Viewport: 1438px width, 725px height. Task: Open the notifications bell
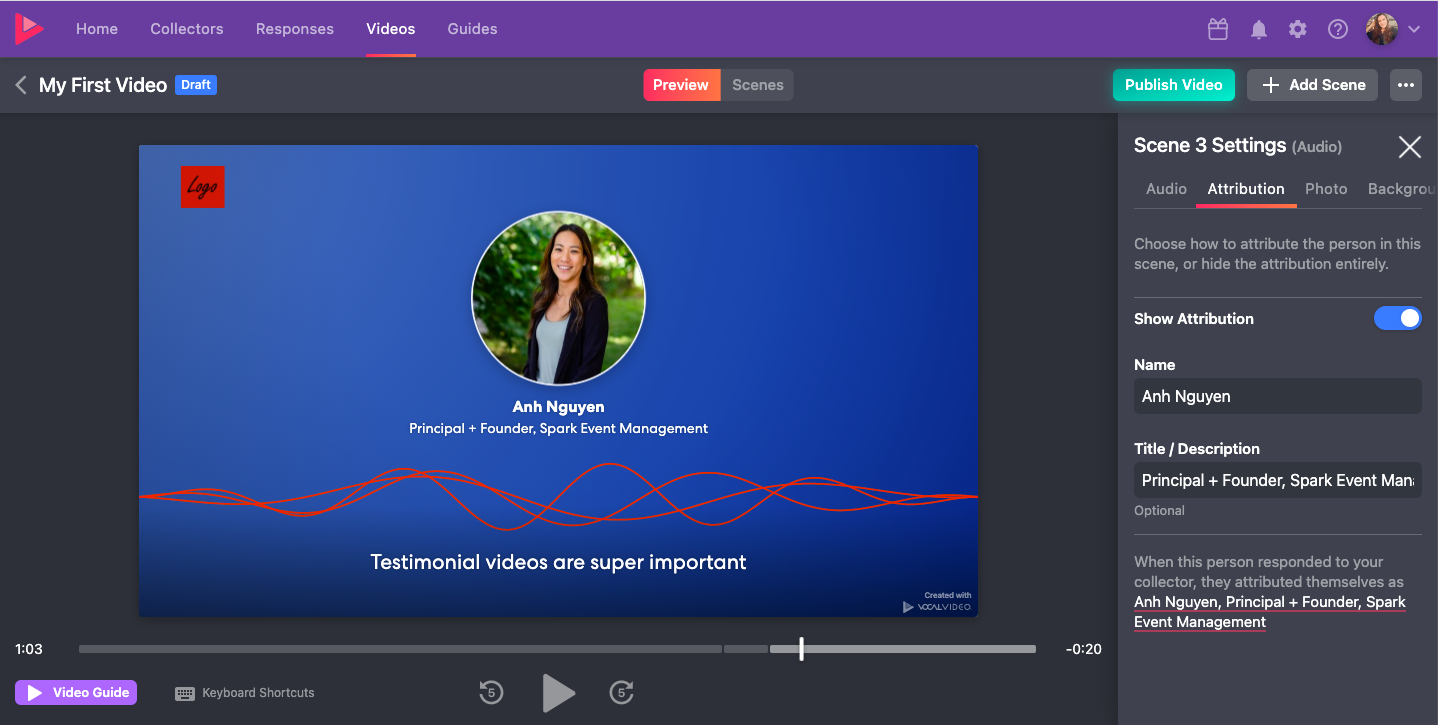pos(1259,29)
